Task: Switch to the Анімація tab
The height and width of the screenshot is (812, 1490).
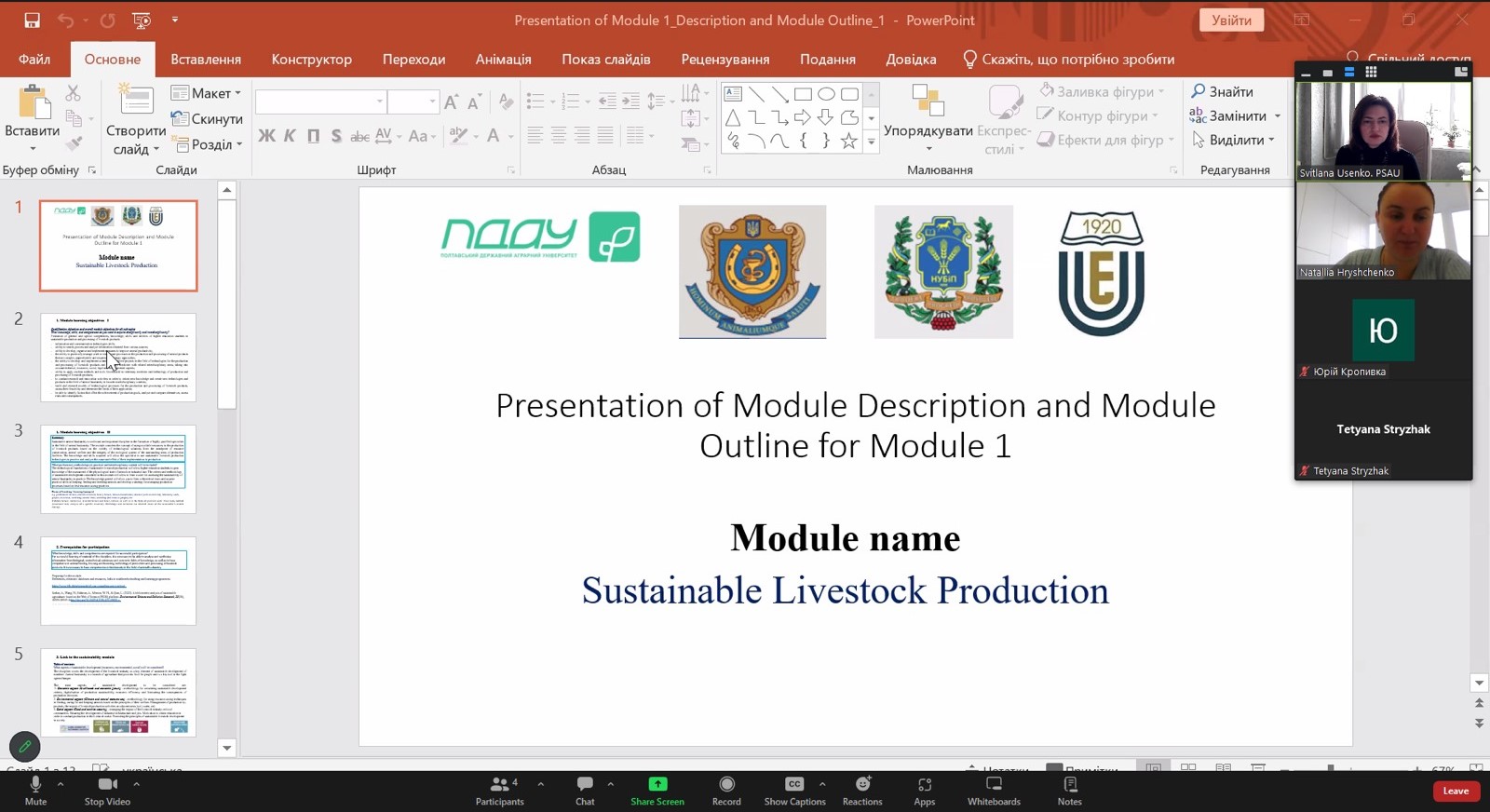Action: pyautogui.click(x=503, y=59)
